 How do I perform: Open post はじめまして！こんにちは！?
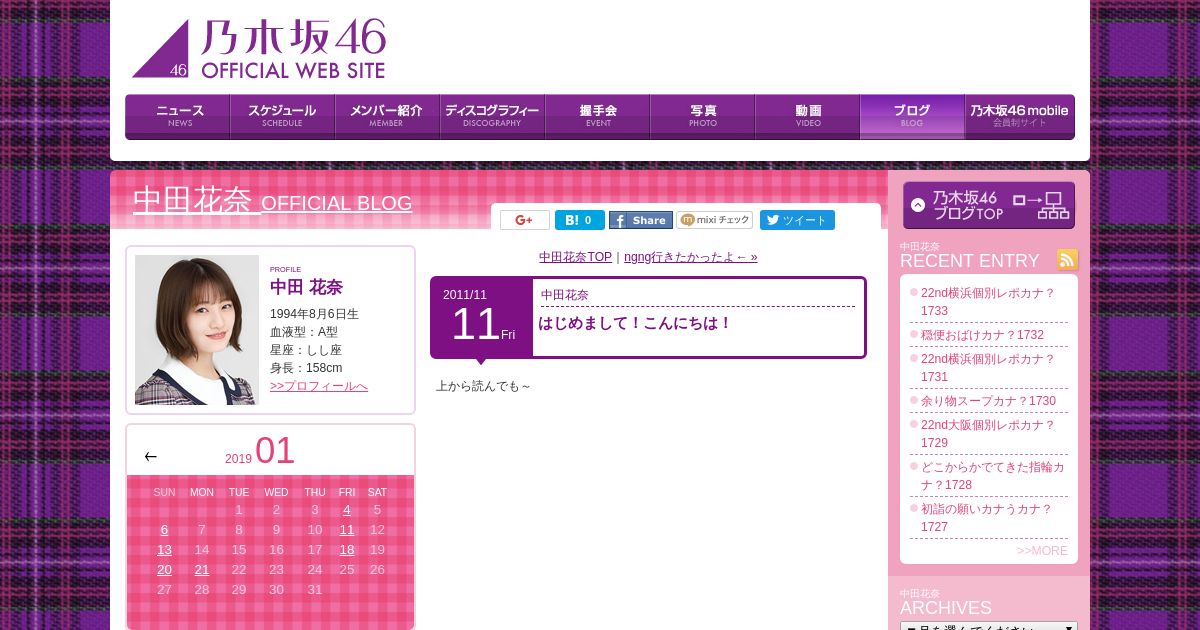(635, 323)
